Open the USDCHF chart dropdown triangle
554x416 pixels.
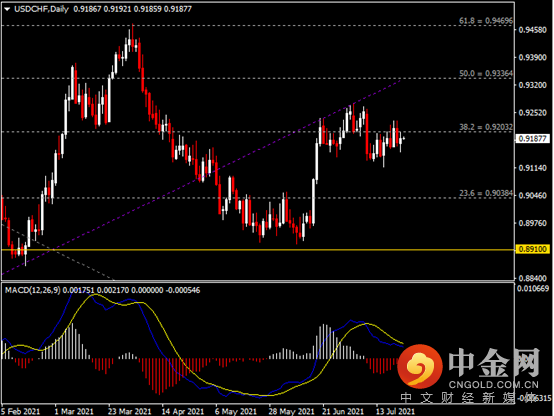7,10
